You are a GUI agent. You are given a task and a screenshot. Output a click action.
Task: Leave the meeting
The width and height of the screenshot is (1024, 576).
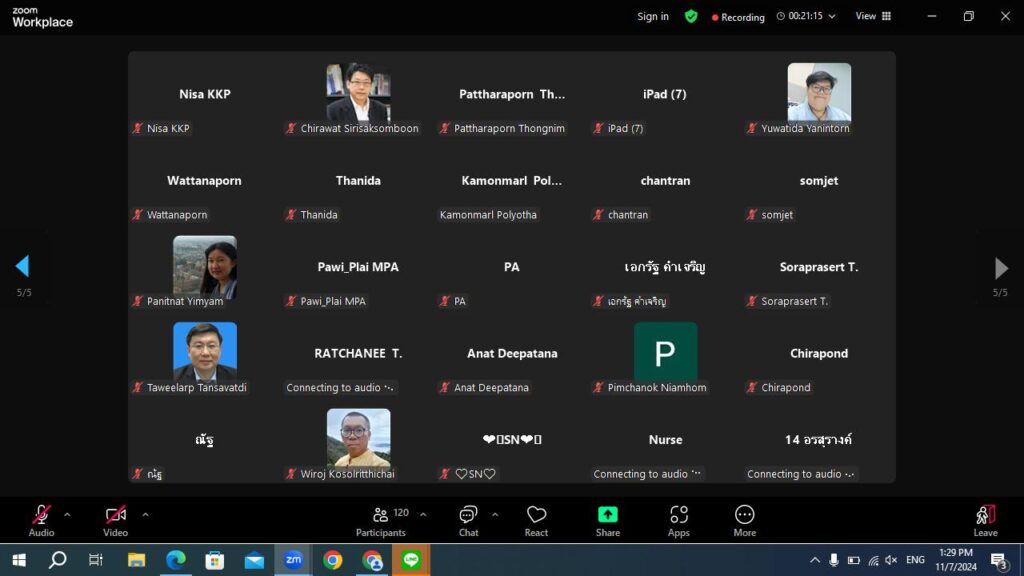tap(985, 520)
